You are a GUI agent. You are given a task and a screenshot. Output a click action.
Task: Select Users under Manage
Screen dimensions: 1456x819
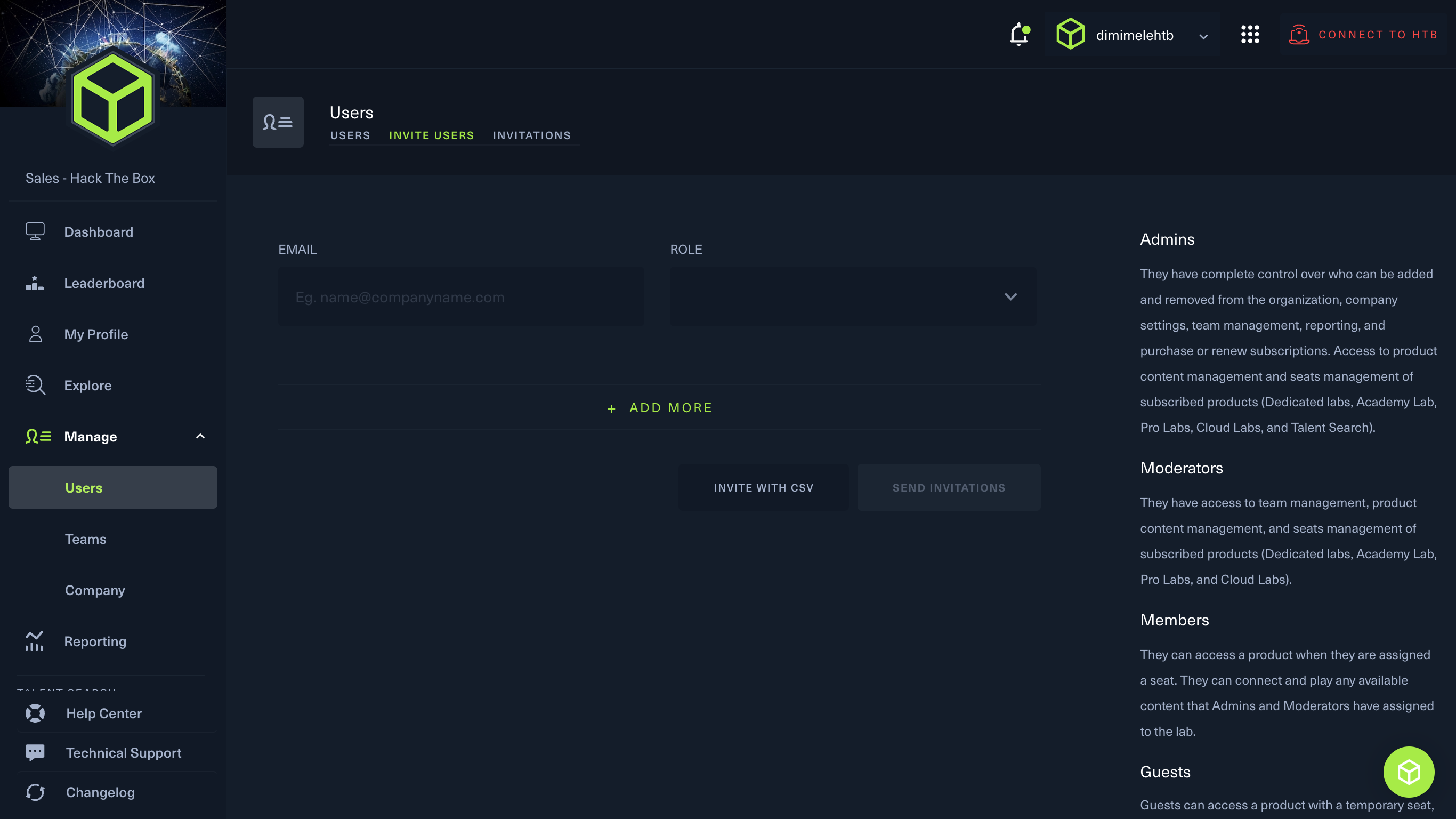112,487
